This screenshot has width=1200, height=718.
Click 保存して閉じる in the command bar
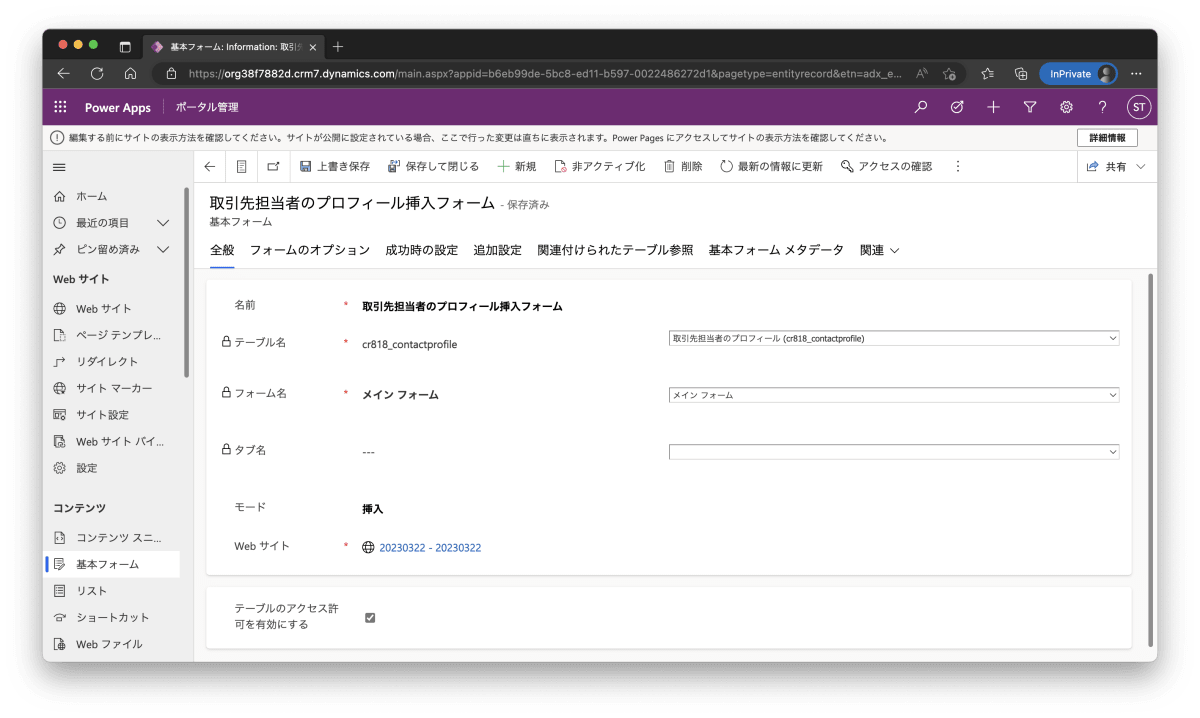(433, 167)
